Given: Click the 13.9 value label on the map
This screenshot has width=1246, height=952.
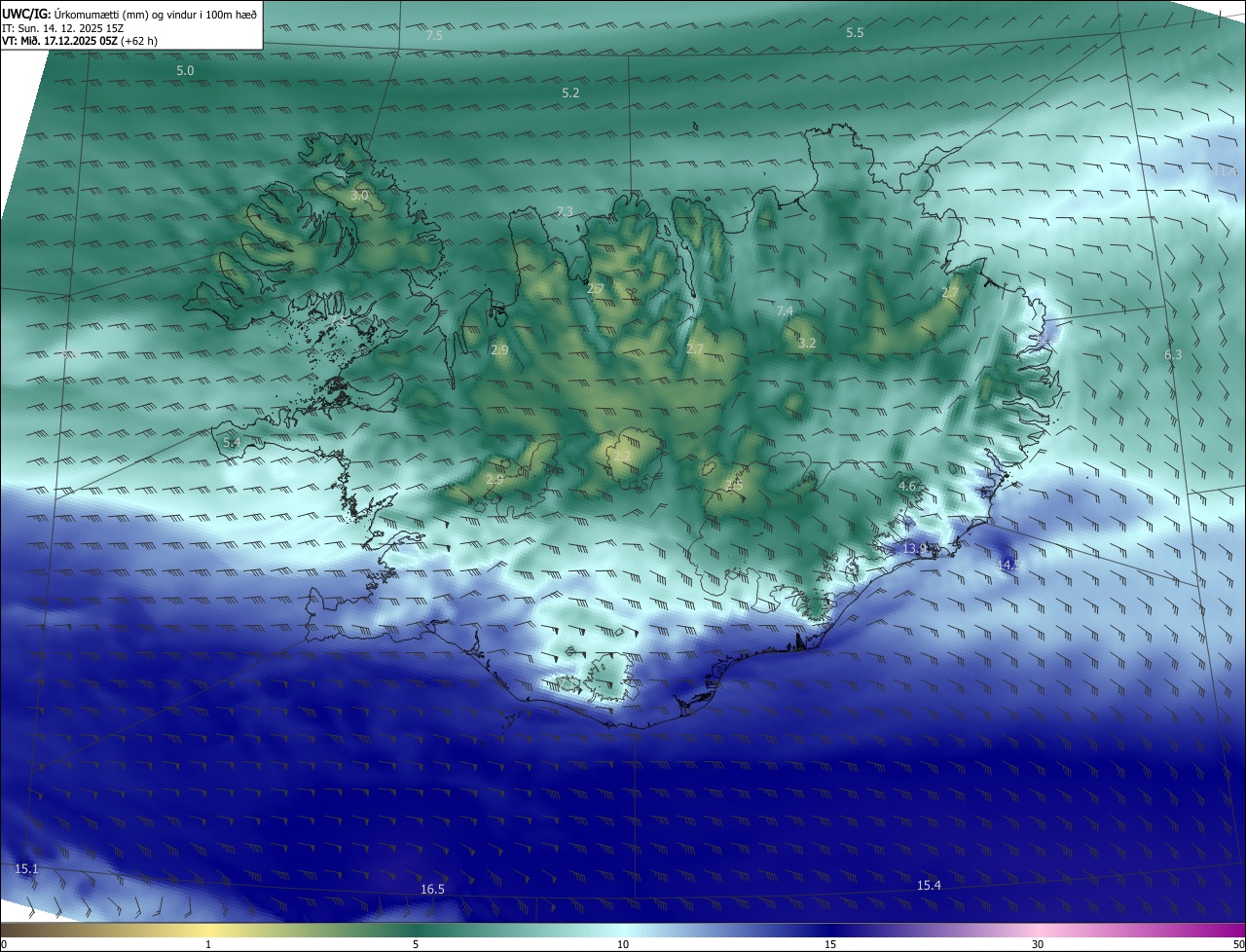Looking at the screenshot, I should (915, 548).
